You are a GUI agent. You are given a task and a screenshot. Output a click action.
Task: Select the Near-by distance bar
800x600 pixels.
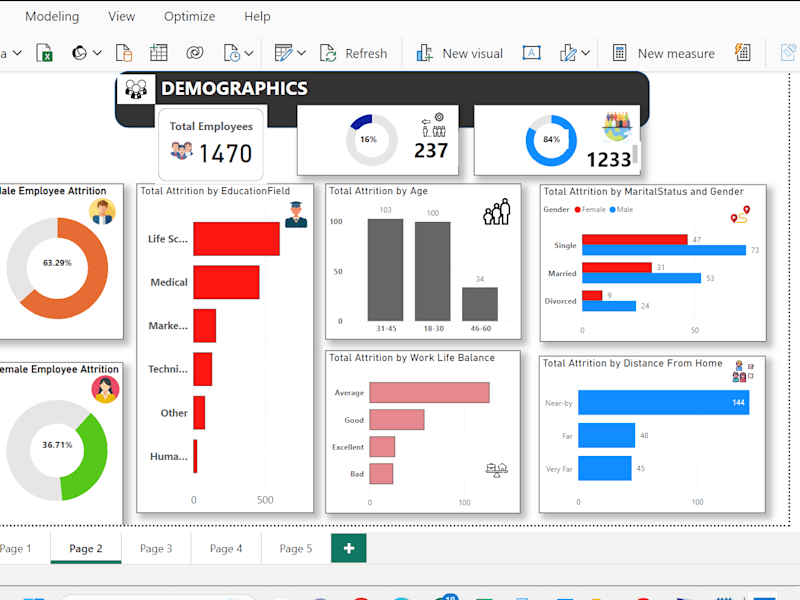(664, 403)
